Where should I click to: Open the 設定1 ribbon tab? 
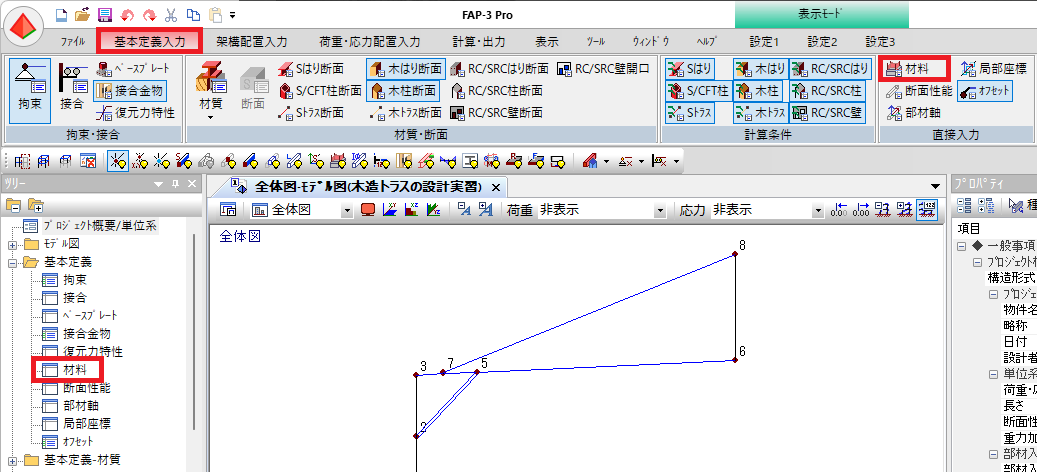[764, 42]
